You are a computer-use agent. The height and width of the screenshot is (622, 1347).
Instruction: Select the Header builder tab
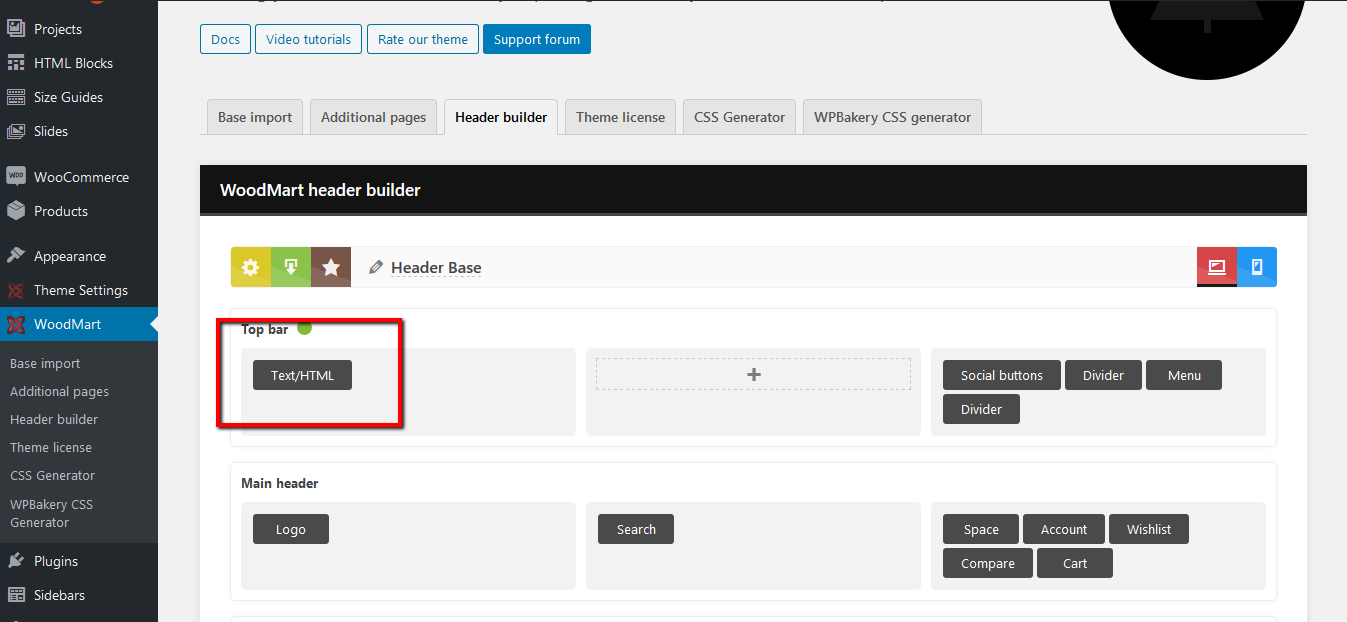pos(501,117)
